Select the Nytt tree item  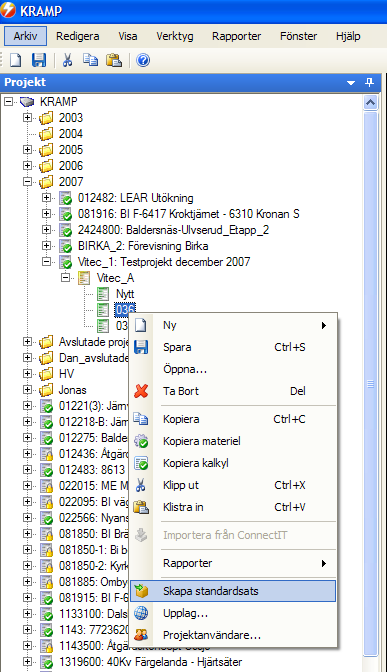pyautogui.click(x=125, y=294)
